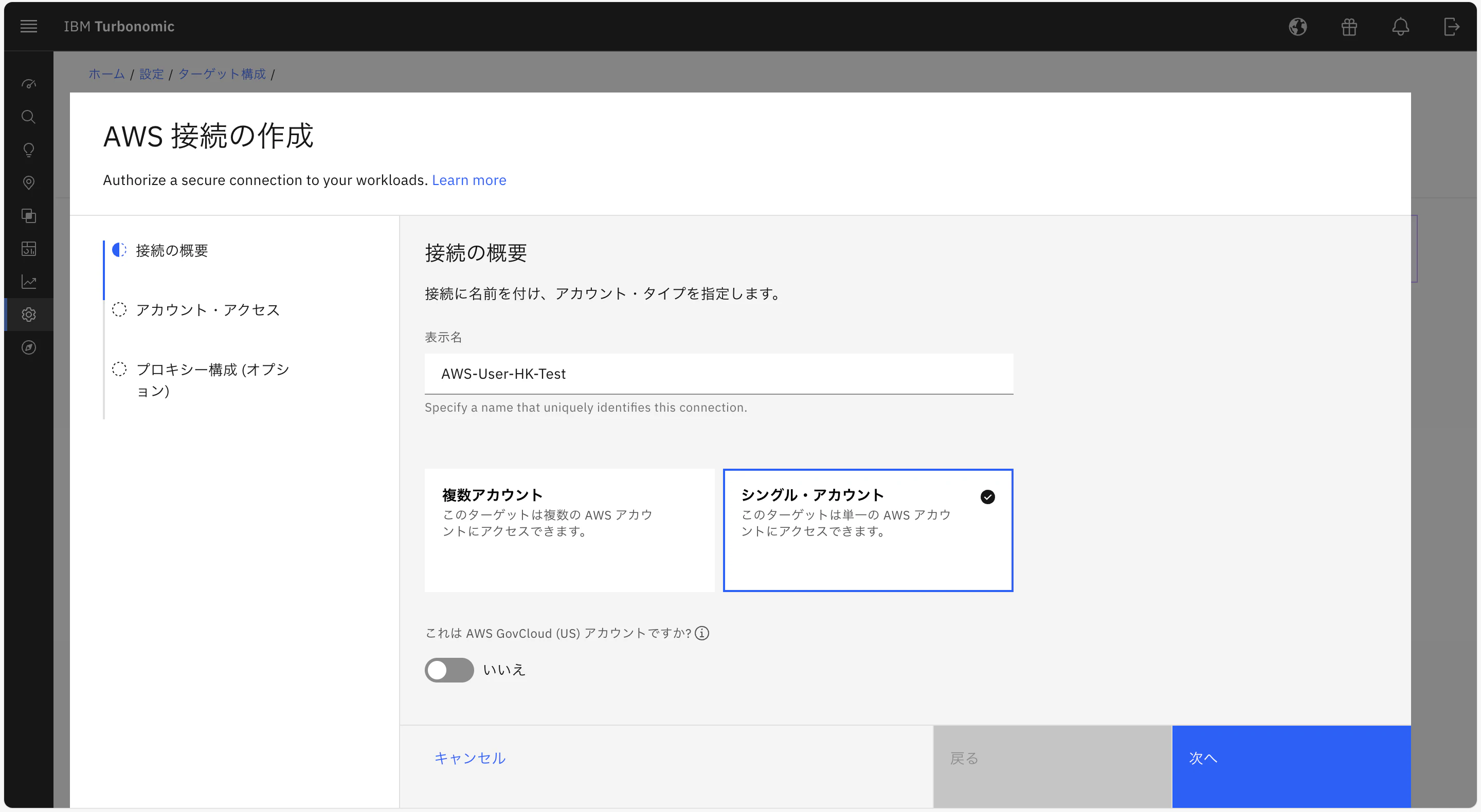Screen dimensions: 1481x812
Task: Go to 接続の概要 step
Action: click(x=171, y=251)
